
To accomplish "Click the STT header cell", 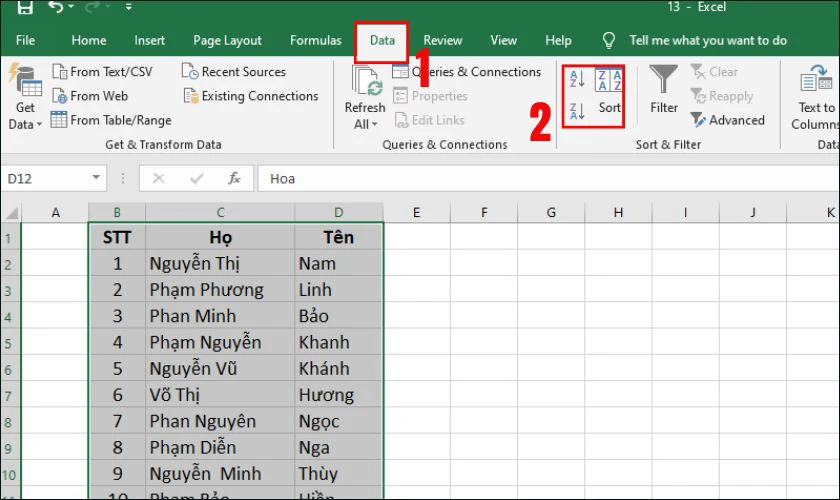I will tap(117, 237).
